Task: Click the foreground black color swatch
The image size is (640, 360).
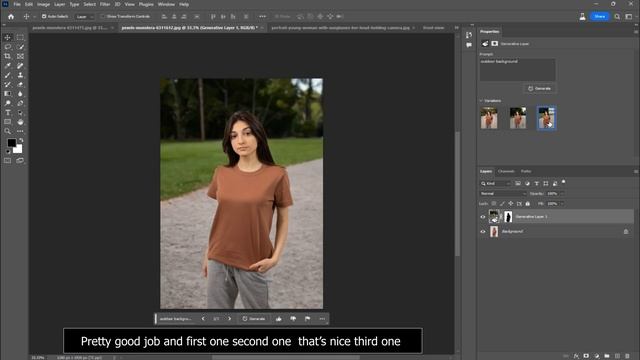Action: tap(11, 142)
